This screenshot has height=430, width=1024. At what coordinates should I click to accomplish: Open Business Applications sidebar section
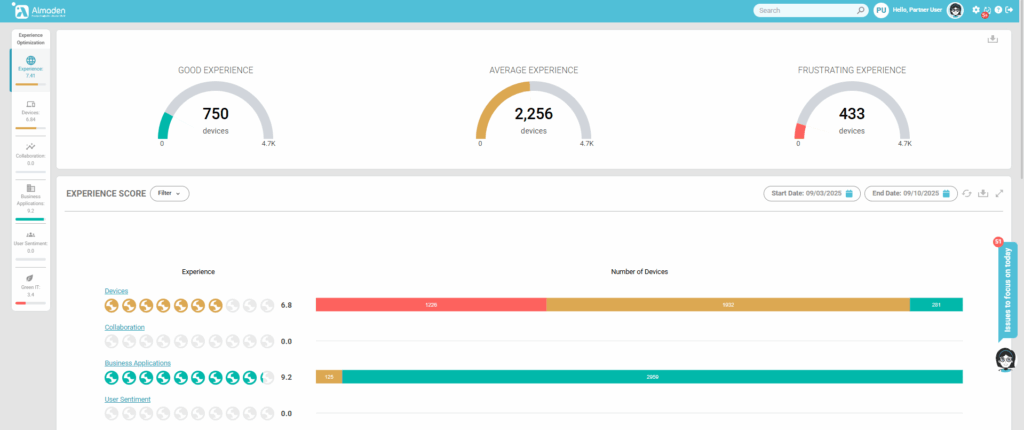tap(30, 198)
